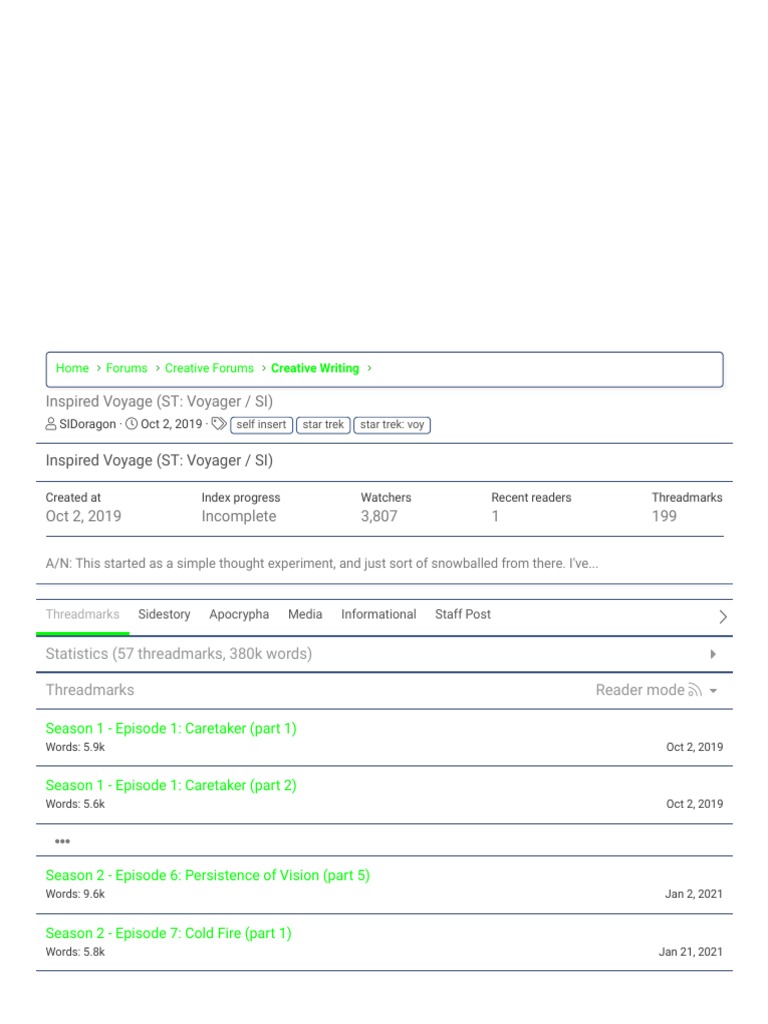
Task: Click the 'self insert' tag
Action: (x=261, y=425)
